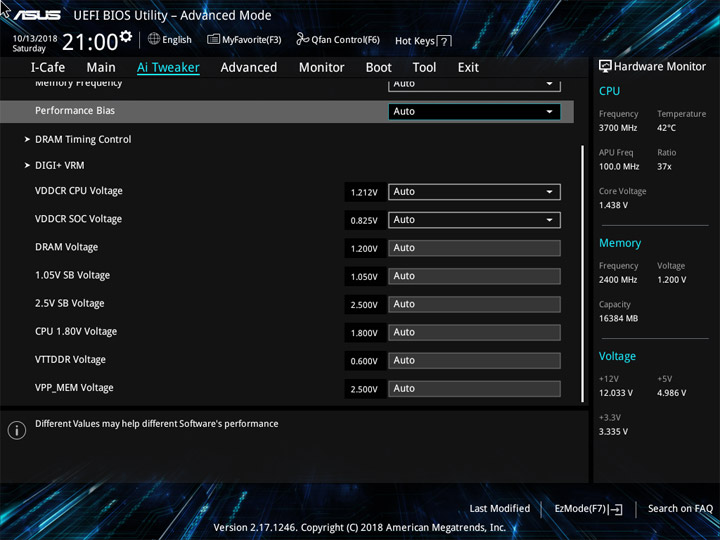Click the 21:00 clock display
This screenshot has height=540, width=720.
click(x=90, y=42)
